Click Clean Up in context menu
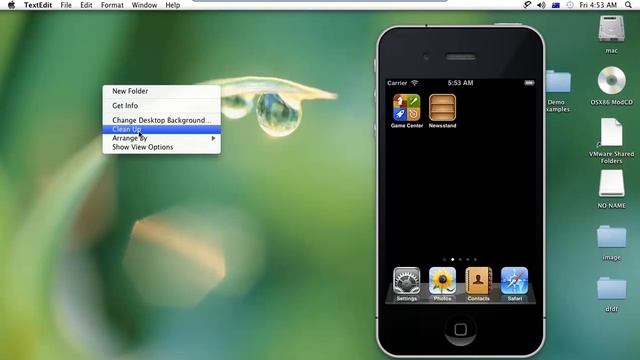 pyautogui.click(x=162, y=129)
